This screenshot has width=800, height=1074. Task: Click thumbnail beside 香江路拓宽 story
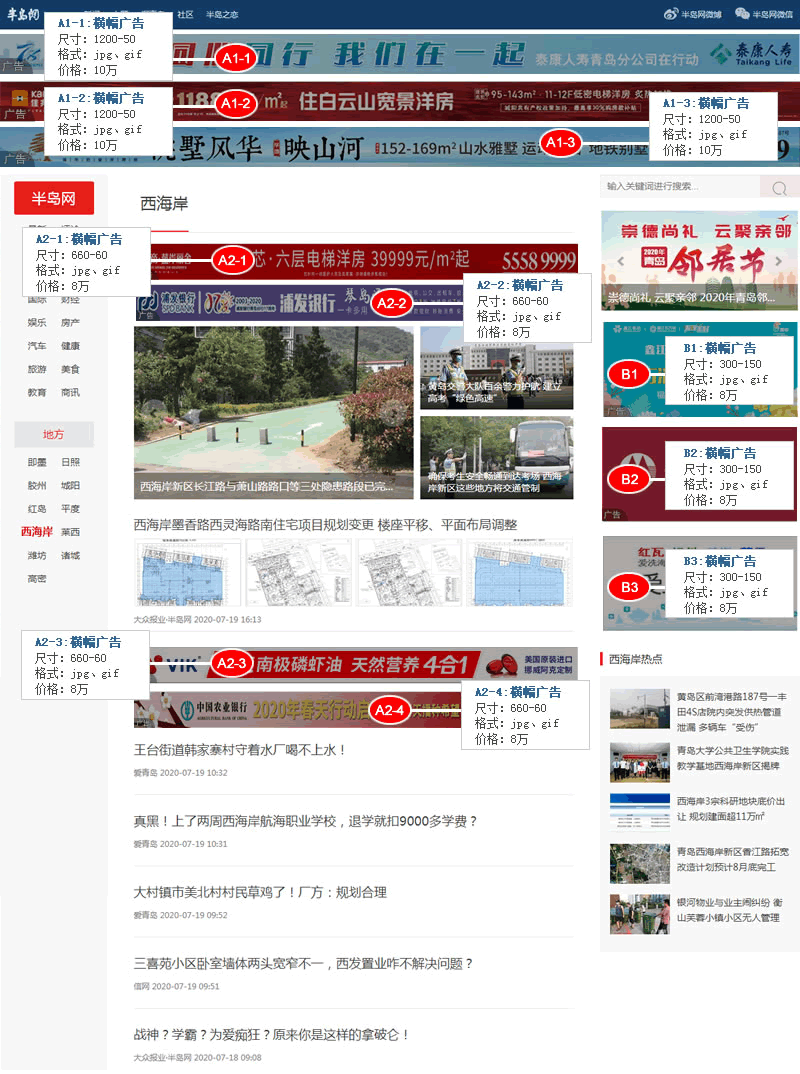tap(640, 864)
